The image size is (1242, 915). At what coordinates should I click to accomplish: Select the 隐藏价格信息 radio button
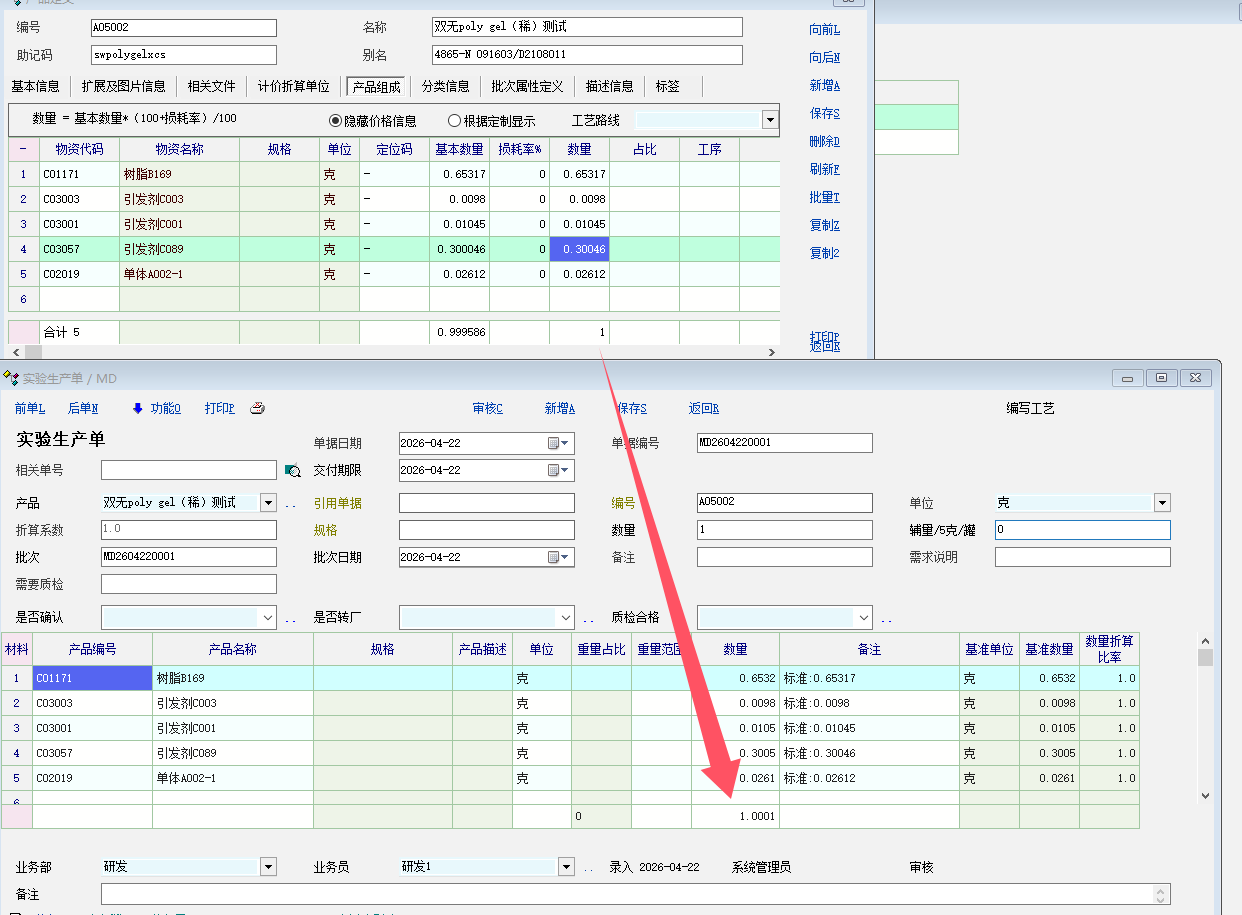click(x=336, y=121)
